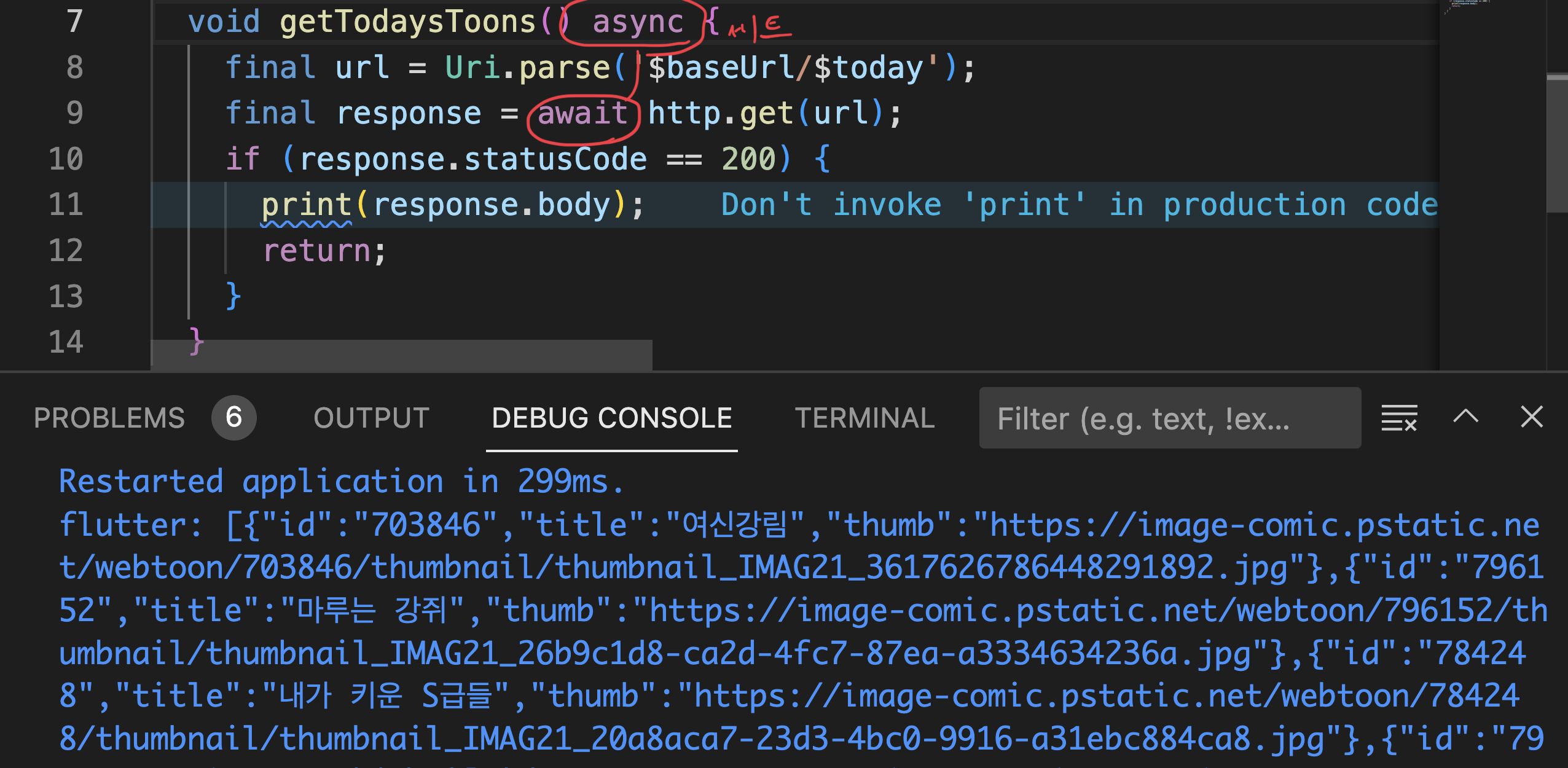Close the bottom panel

coord(1532,417)
